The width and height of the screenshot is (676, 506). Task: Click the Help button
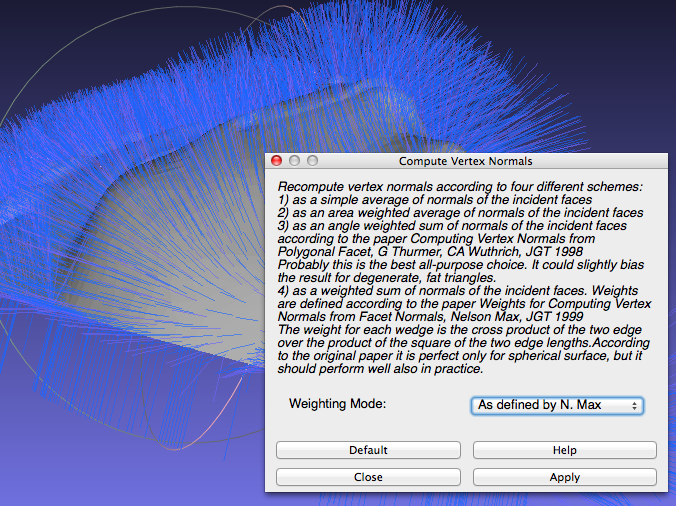[x=565, y=450]
